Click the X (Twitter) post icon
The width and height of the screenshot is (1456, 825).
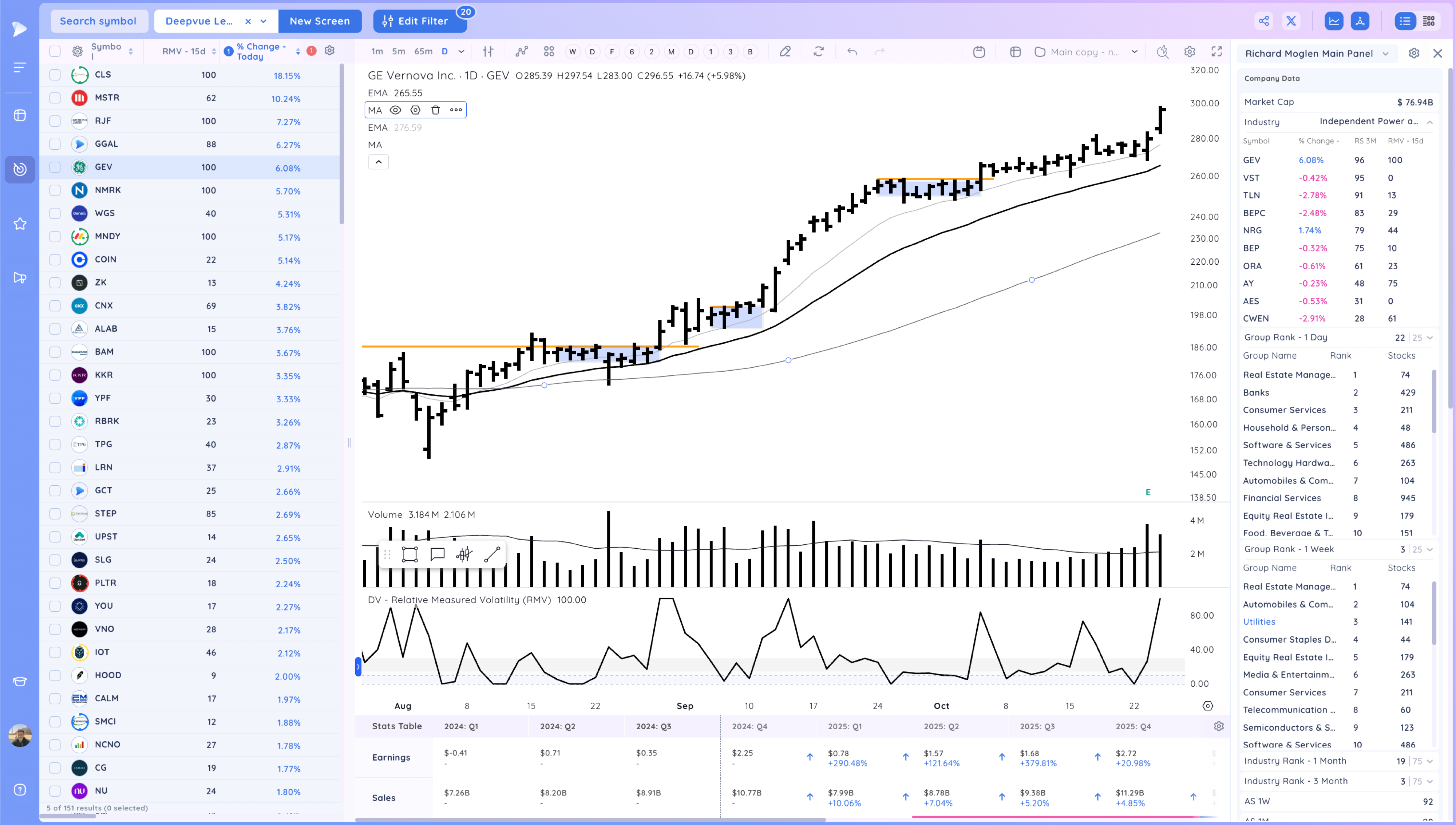pos(1291,21)
